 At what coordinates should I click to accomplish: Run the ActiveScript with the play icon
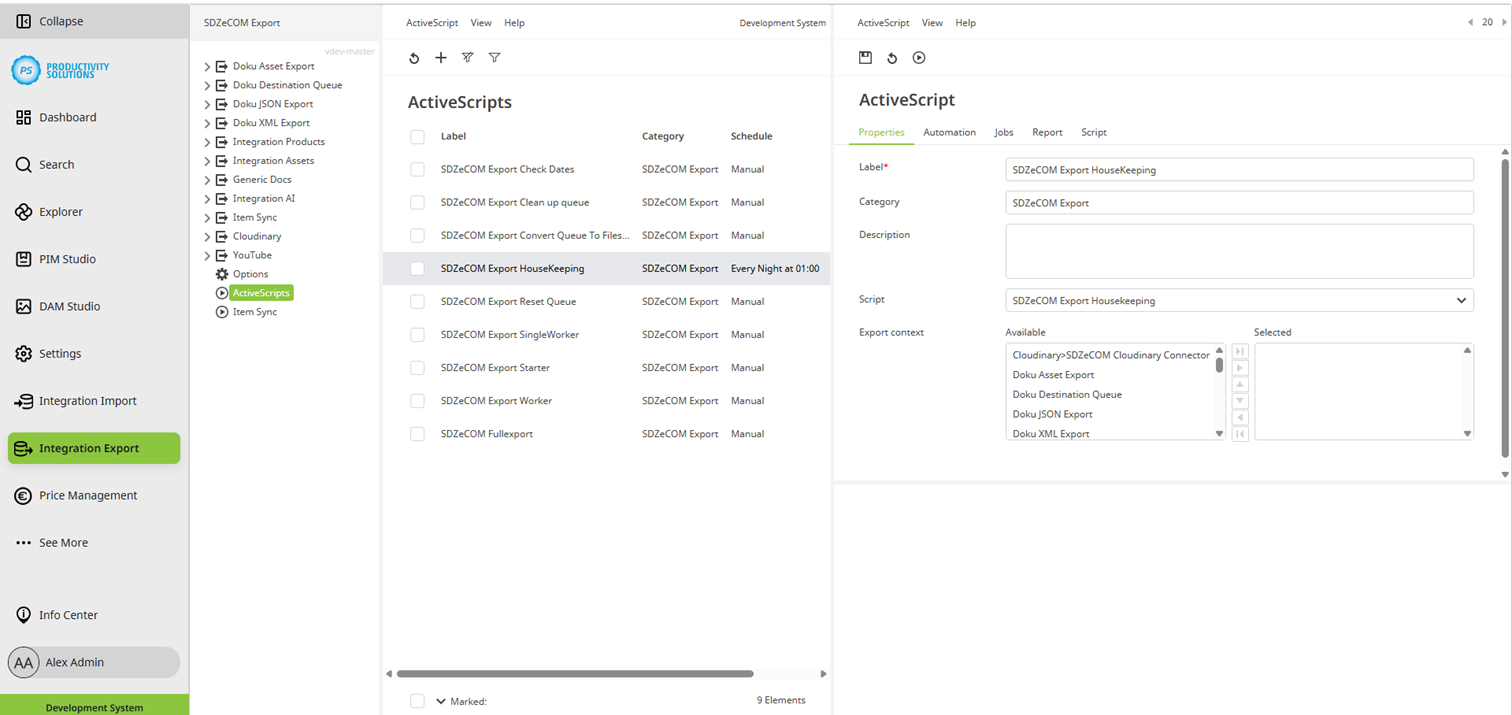(919, 58)
